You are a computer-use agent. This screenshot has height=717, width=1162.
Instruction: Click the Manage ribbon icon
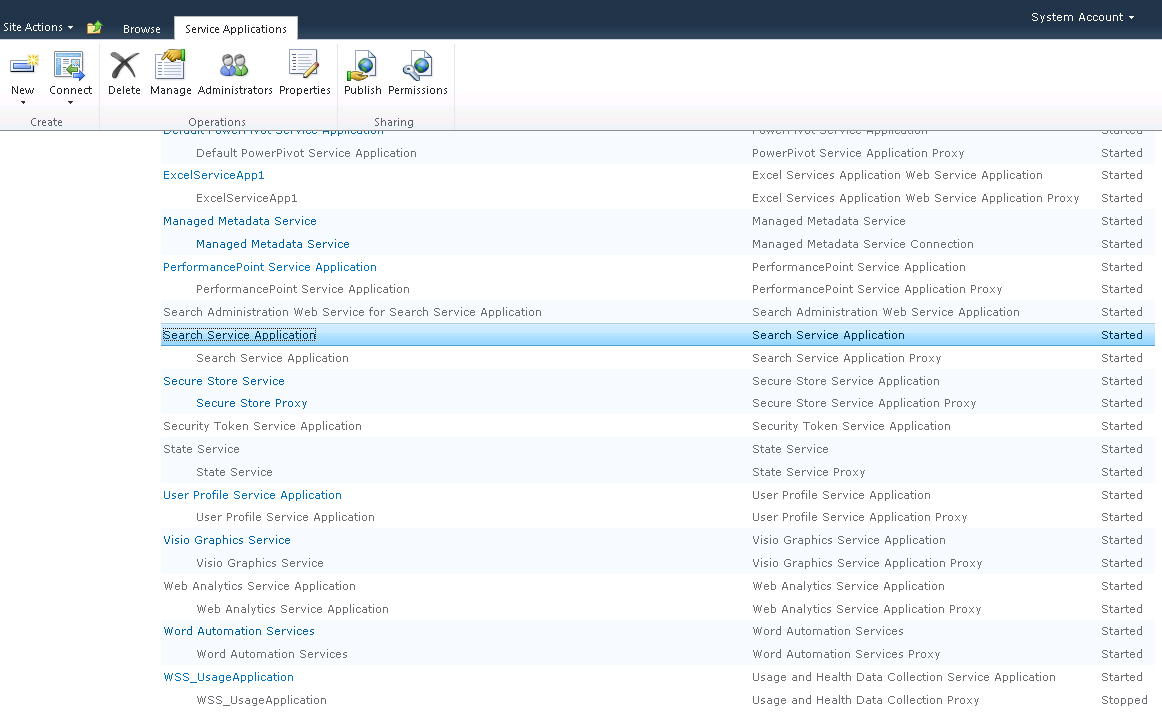(x=170, y=64)
